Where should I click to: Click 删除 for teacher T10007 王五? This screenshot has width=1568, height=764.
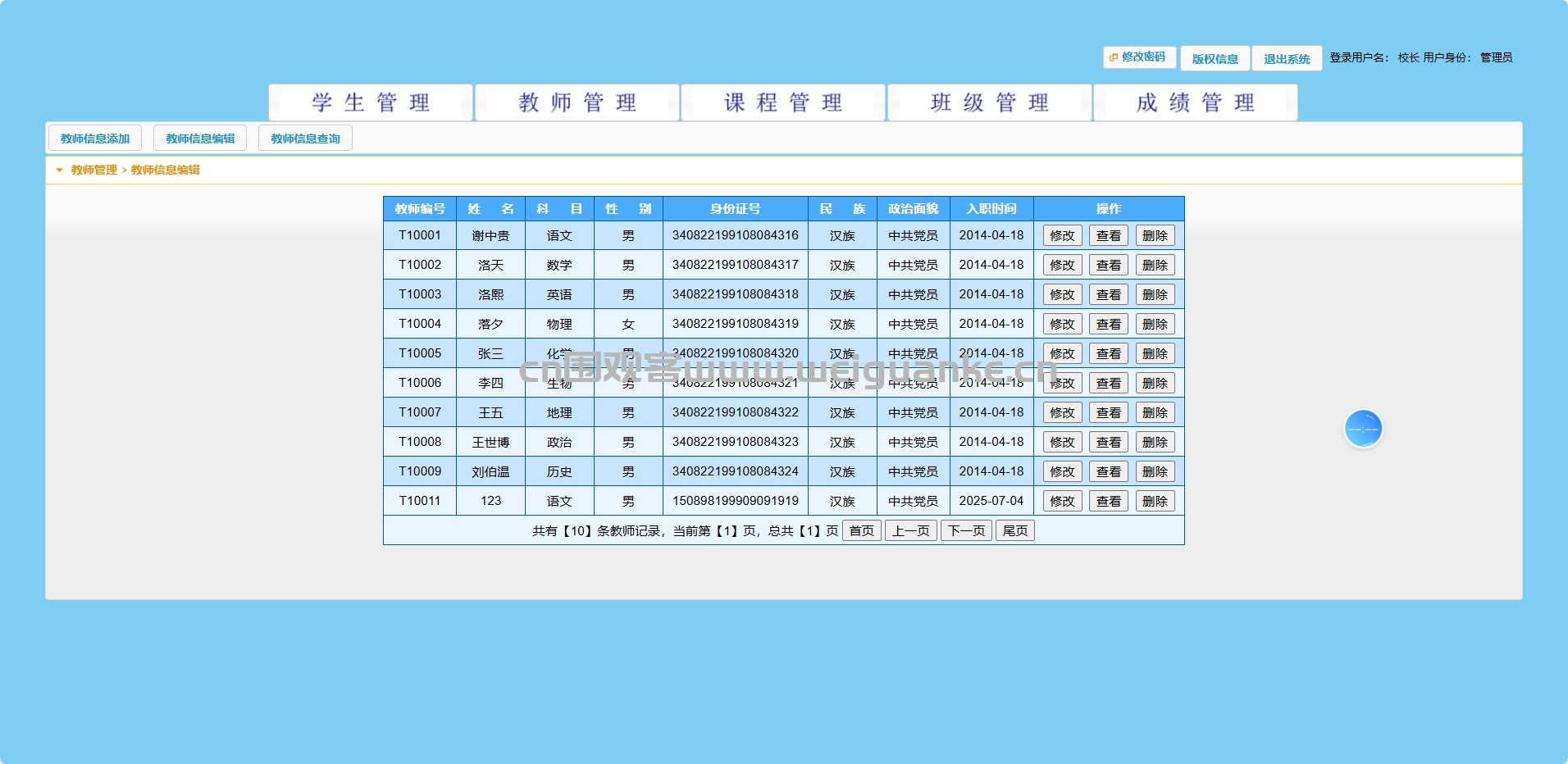tap(1155, 412)
